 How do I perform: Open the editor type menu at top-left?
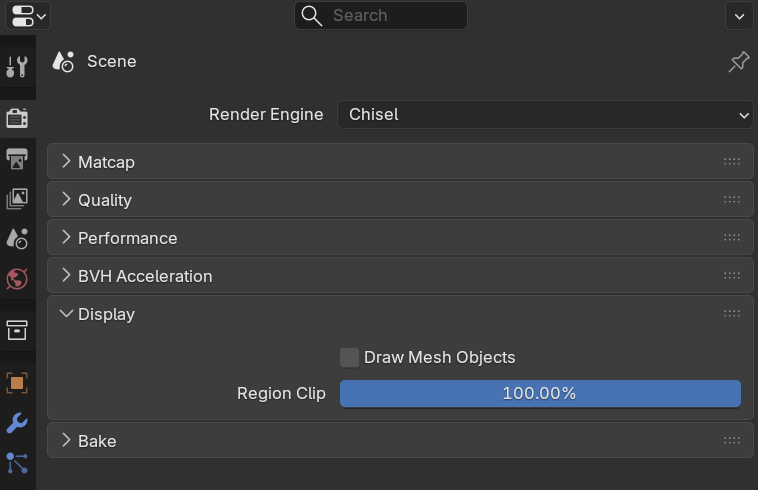pyautogui.click(x=27, y=15)
